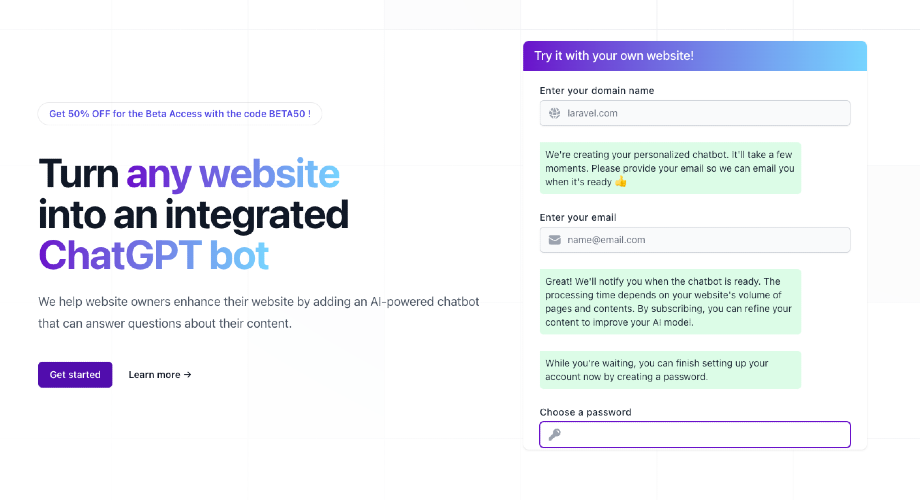Click the "Enter your email" label
Viewport: 920px width, 500px height.
point(578,217)
